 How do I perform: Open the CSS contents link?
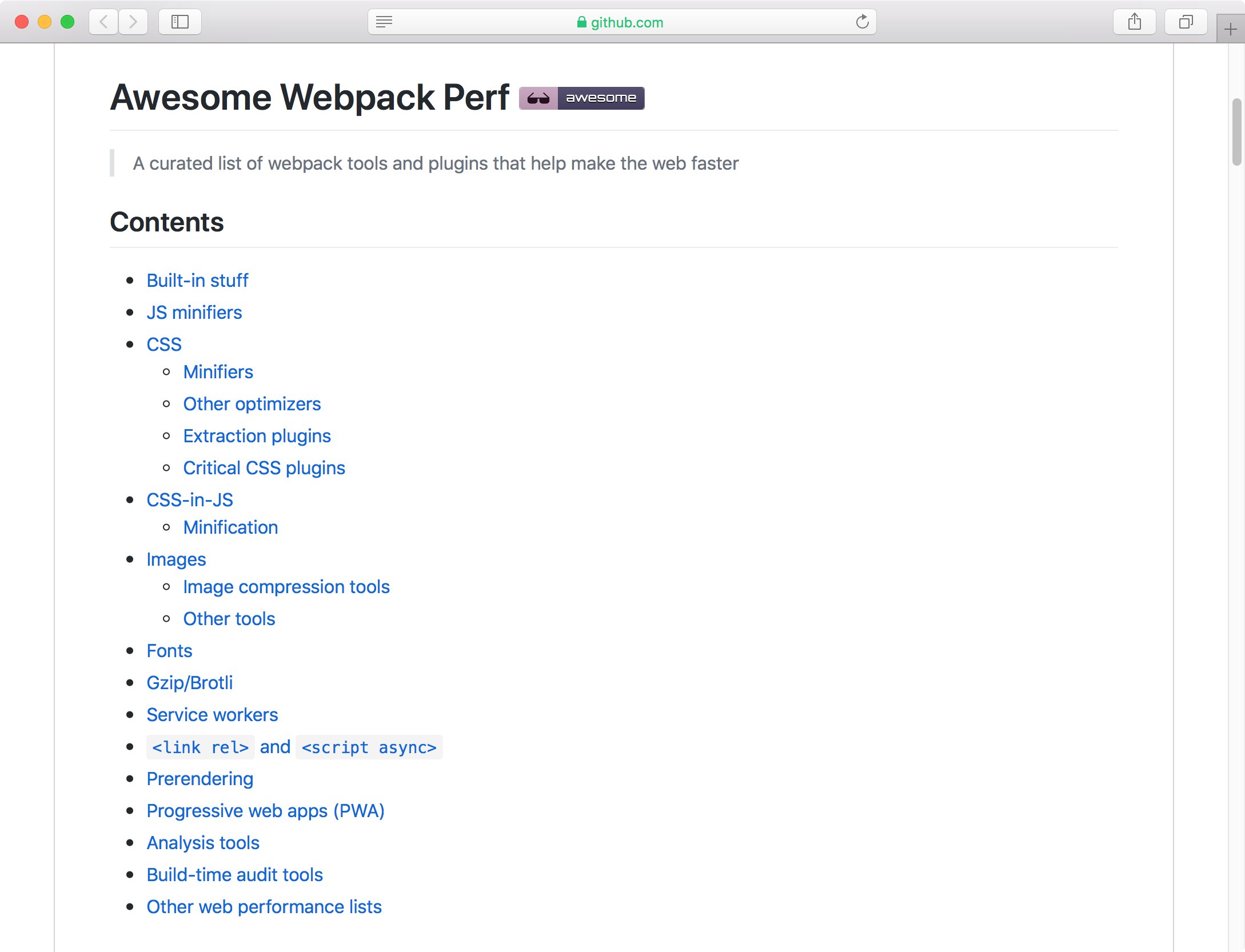164,344
